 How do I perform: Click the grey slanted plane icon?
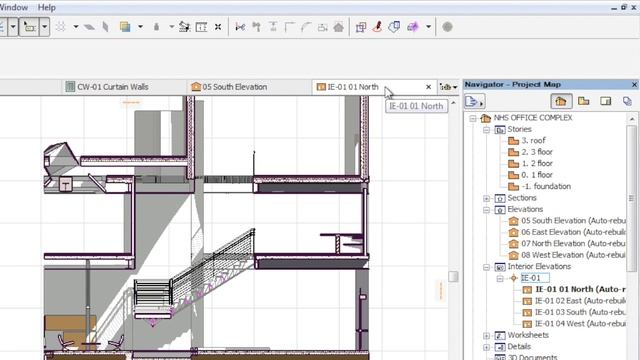click(x=89, y=27)
